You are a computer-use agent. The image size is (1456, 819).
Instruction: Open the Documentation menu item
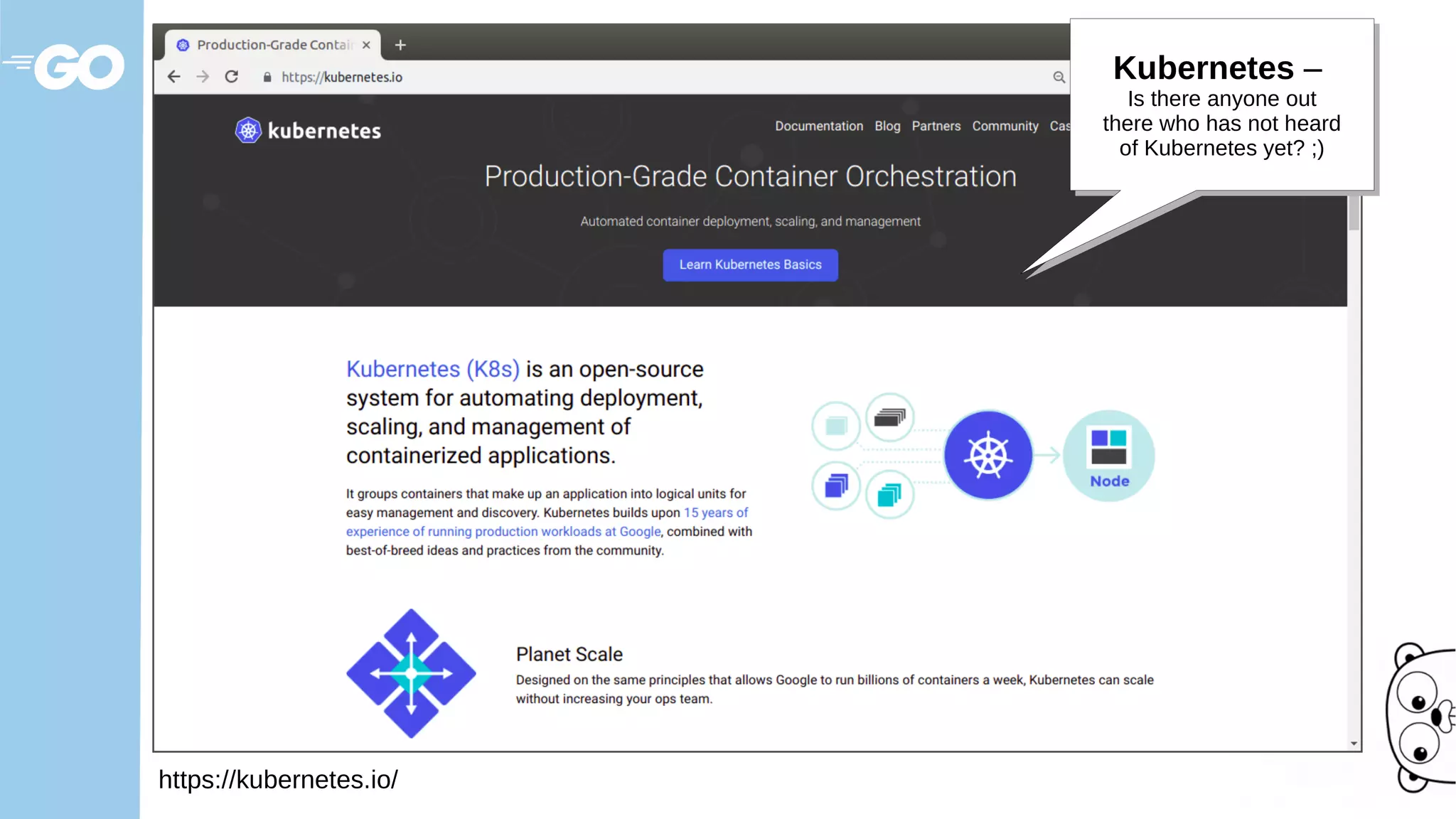coord(818,126)
